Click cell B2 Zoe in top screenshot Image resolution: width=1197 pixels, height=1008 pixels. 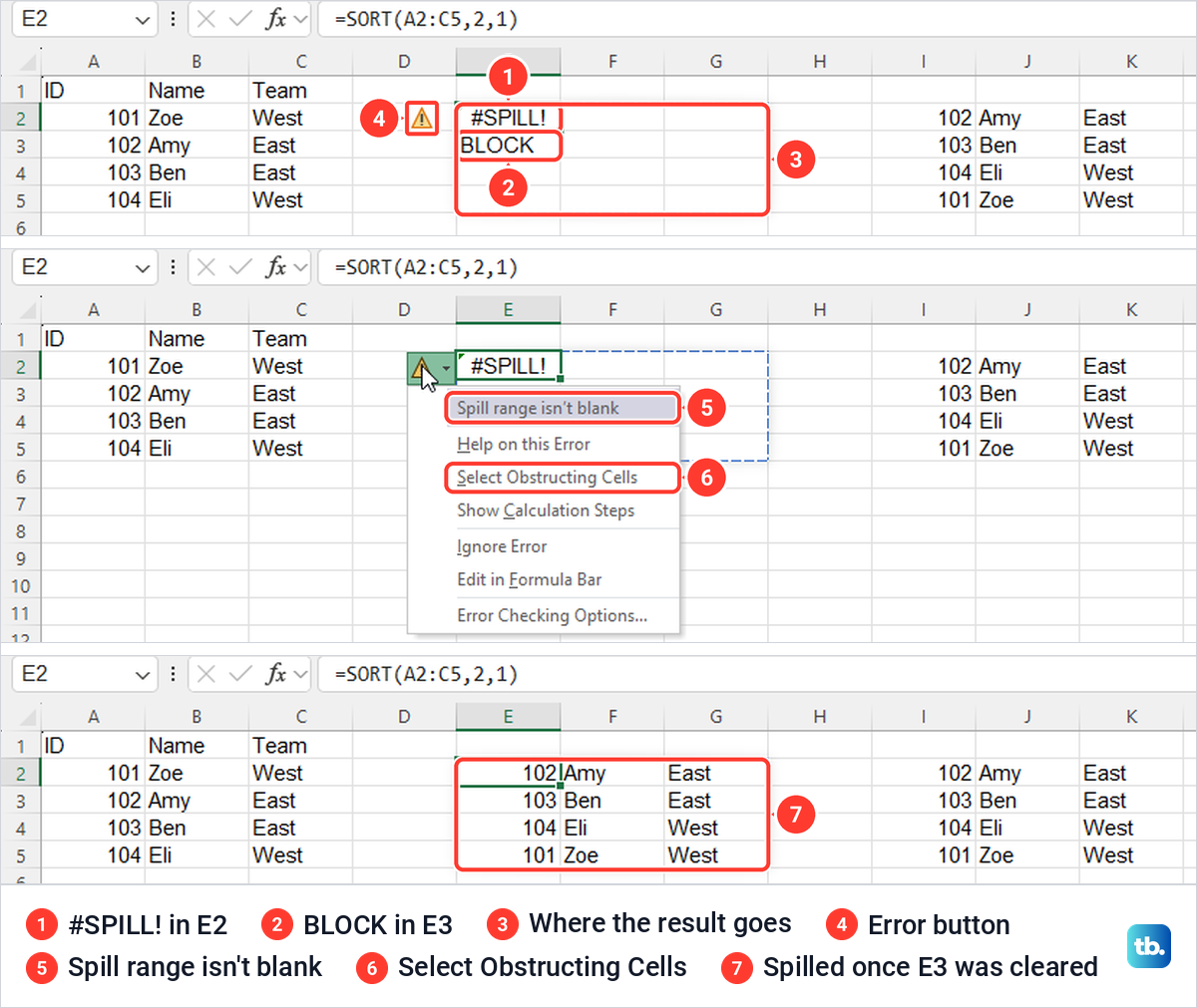(197, 118)
